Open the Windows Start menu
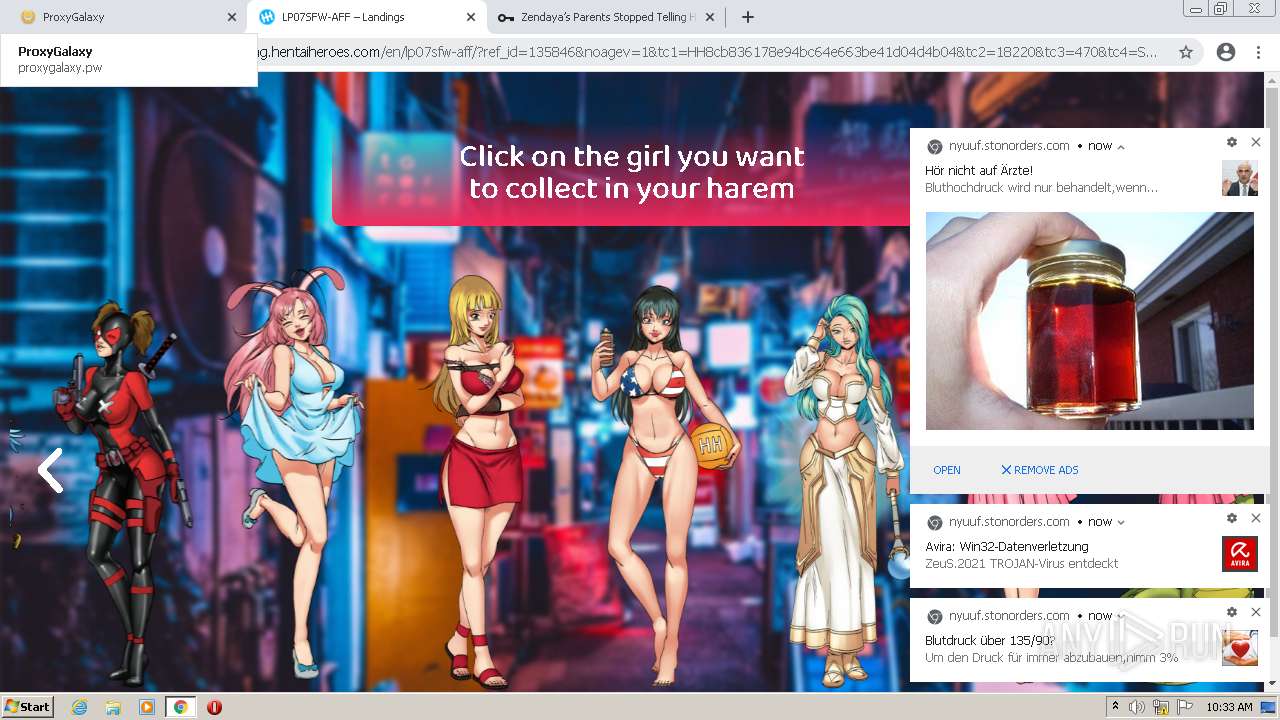The width and height of the screenshot is (1280, 720). (28, 706)
